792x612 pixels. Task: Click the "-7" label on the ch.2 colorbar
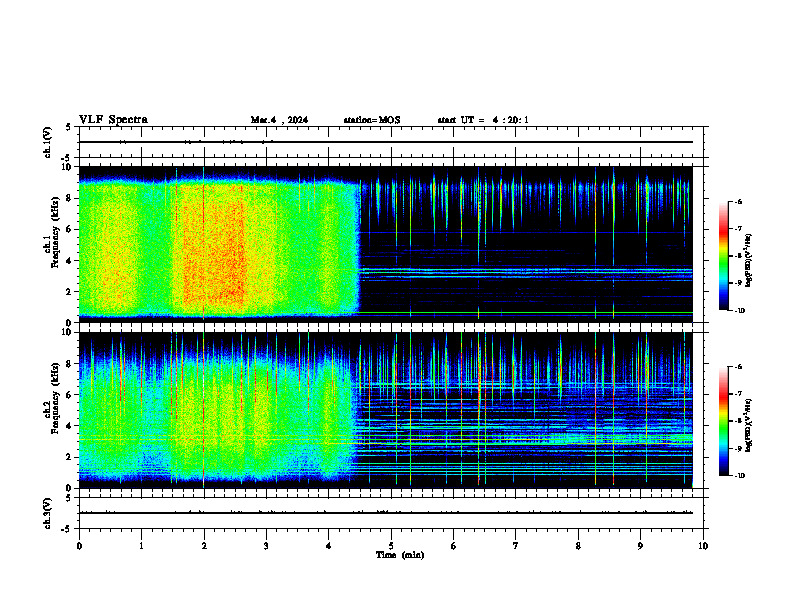point(738,394)
